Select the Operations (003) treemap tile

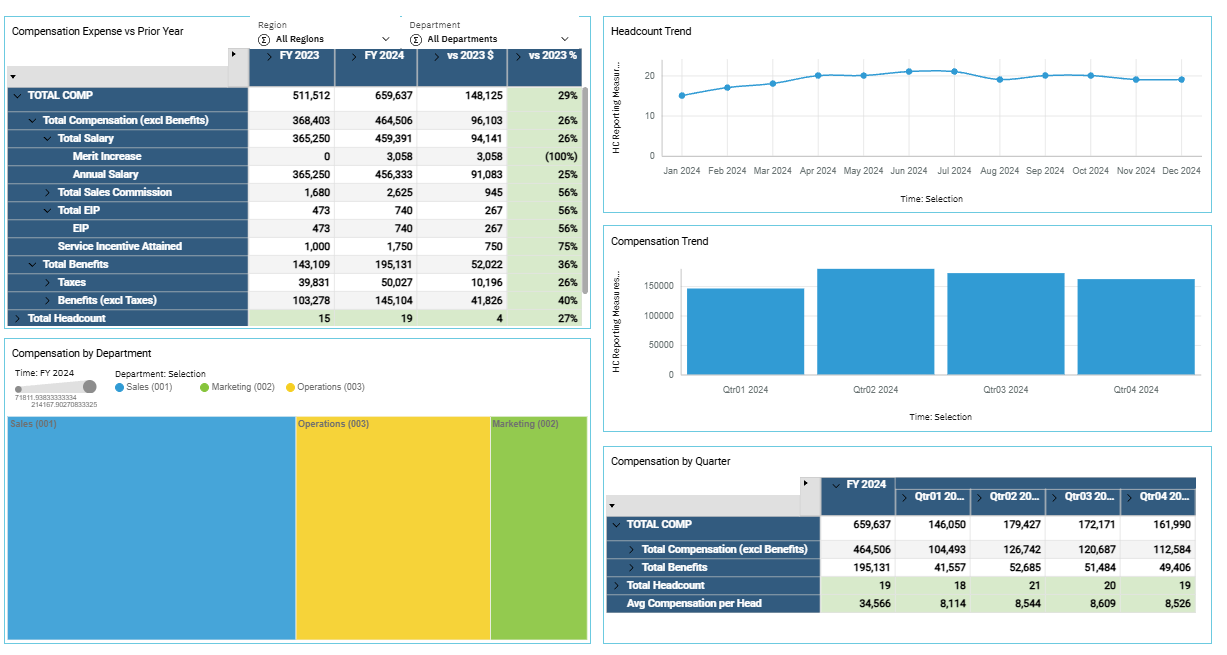tap(392, 530)
